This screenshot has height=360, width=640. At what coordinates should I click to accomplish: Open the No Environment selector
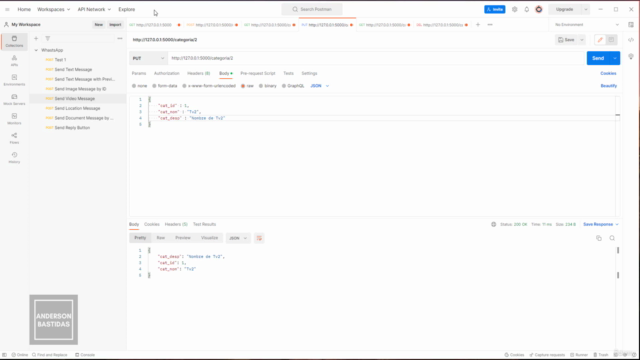pos(587,24)
